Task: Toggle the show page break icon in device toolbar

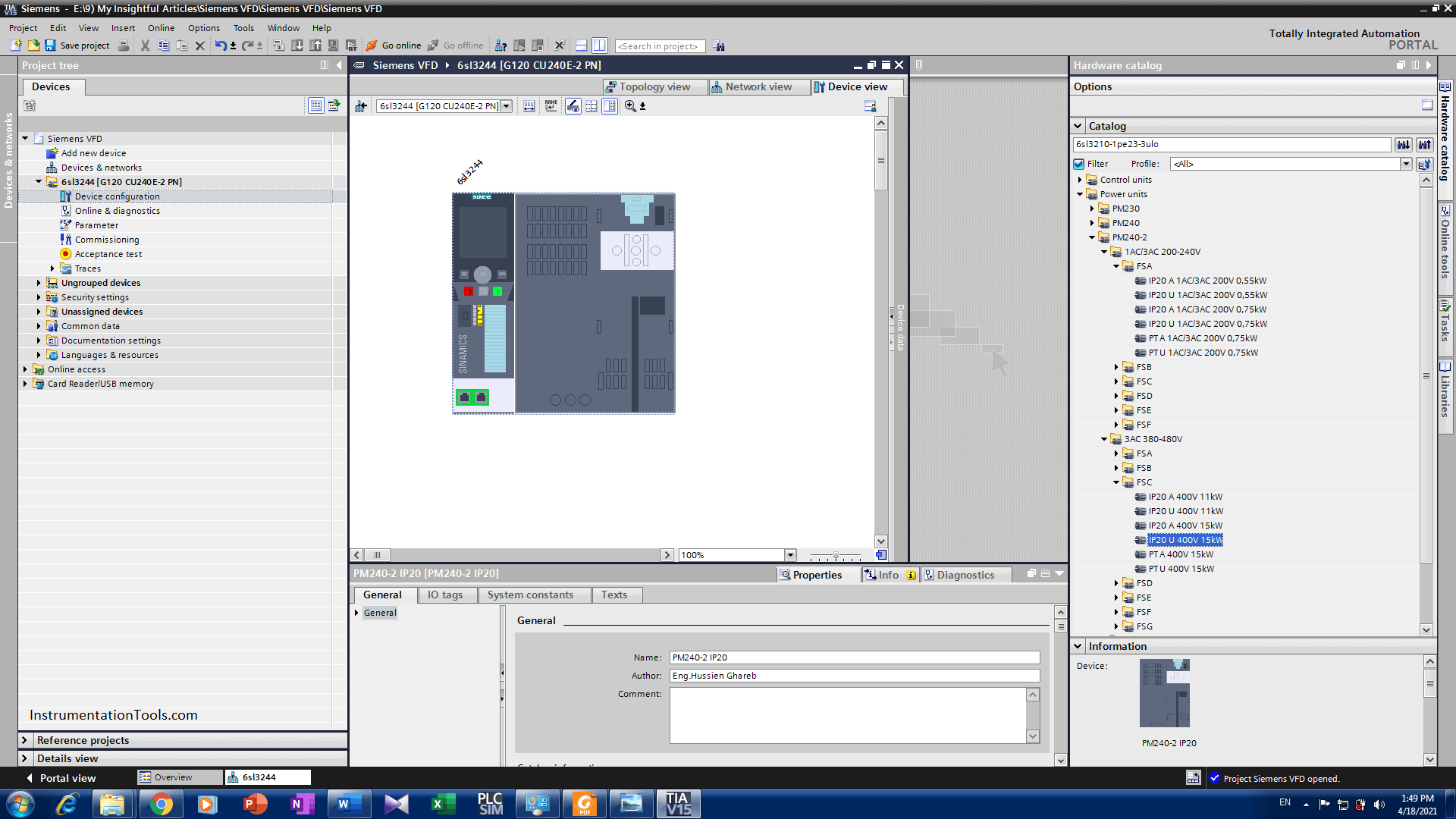Action: coord(591,106)
